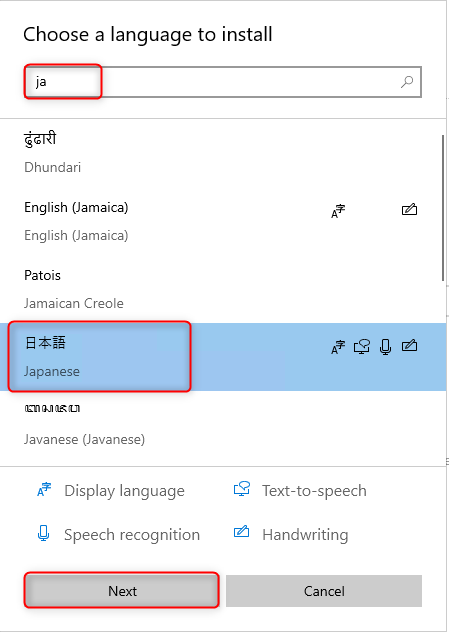Image resolution: width=449 pixels, height=632 pixels.
Task: Select the Patois Jamaican Creole entry
Action: [222, 289]
